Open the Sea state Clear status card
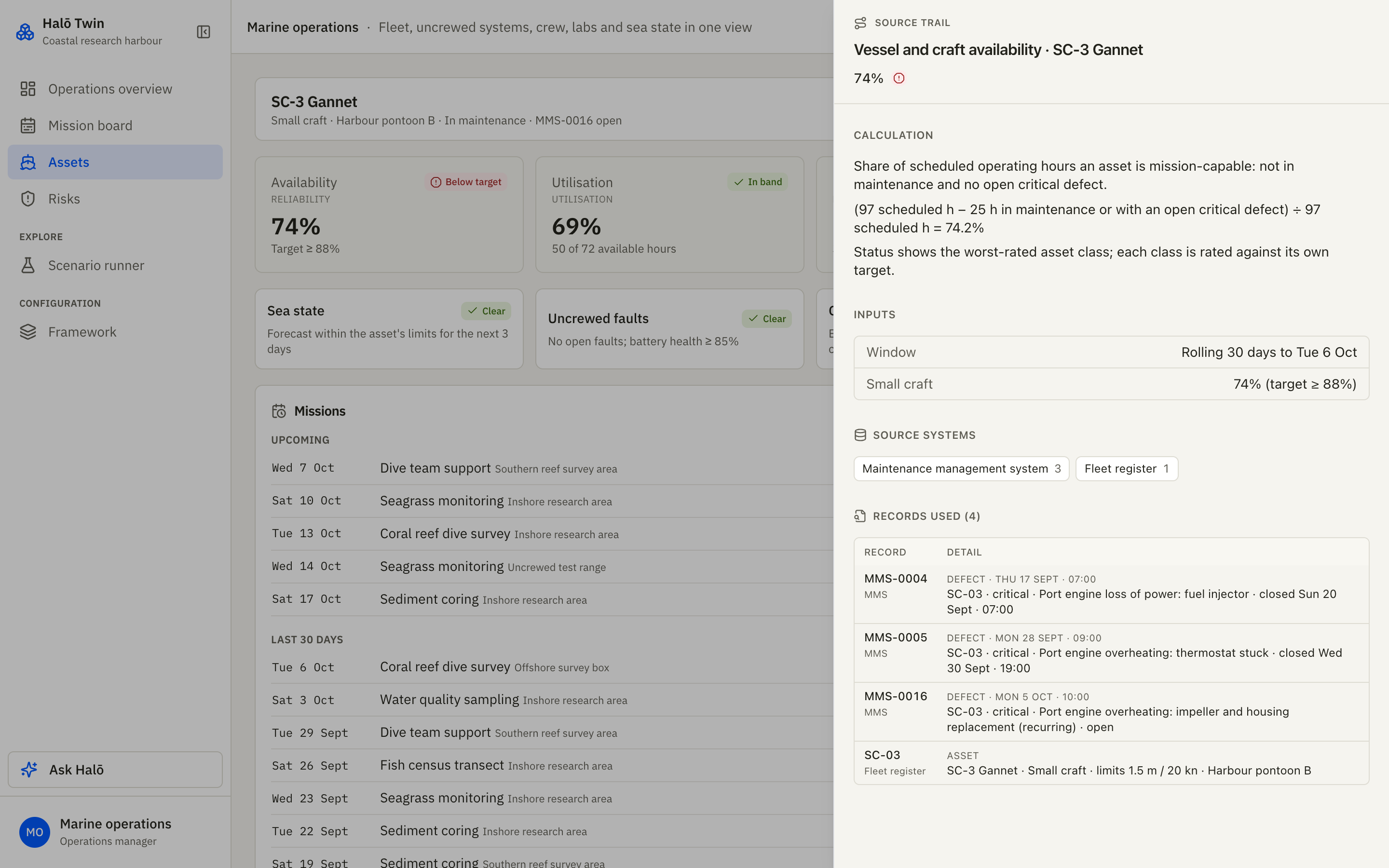 pyautogui.click(x=389, y=329)
